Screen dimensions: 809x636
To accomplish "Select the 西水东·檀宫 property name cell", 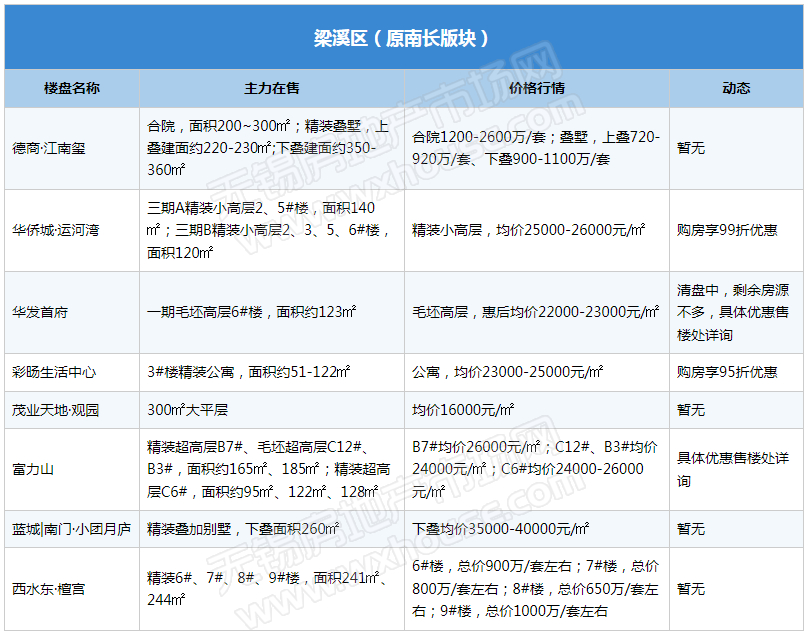I will [49, 589].
